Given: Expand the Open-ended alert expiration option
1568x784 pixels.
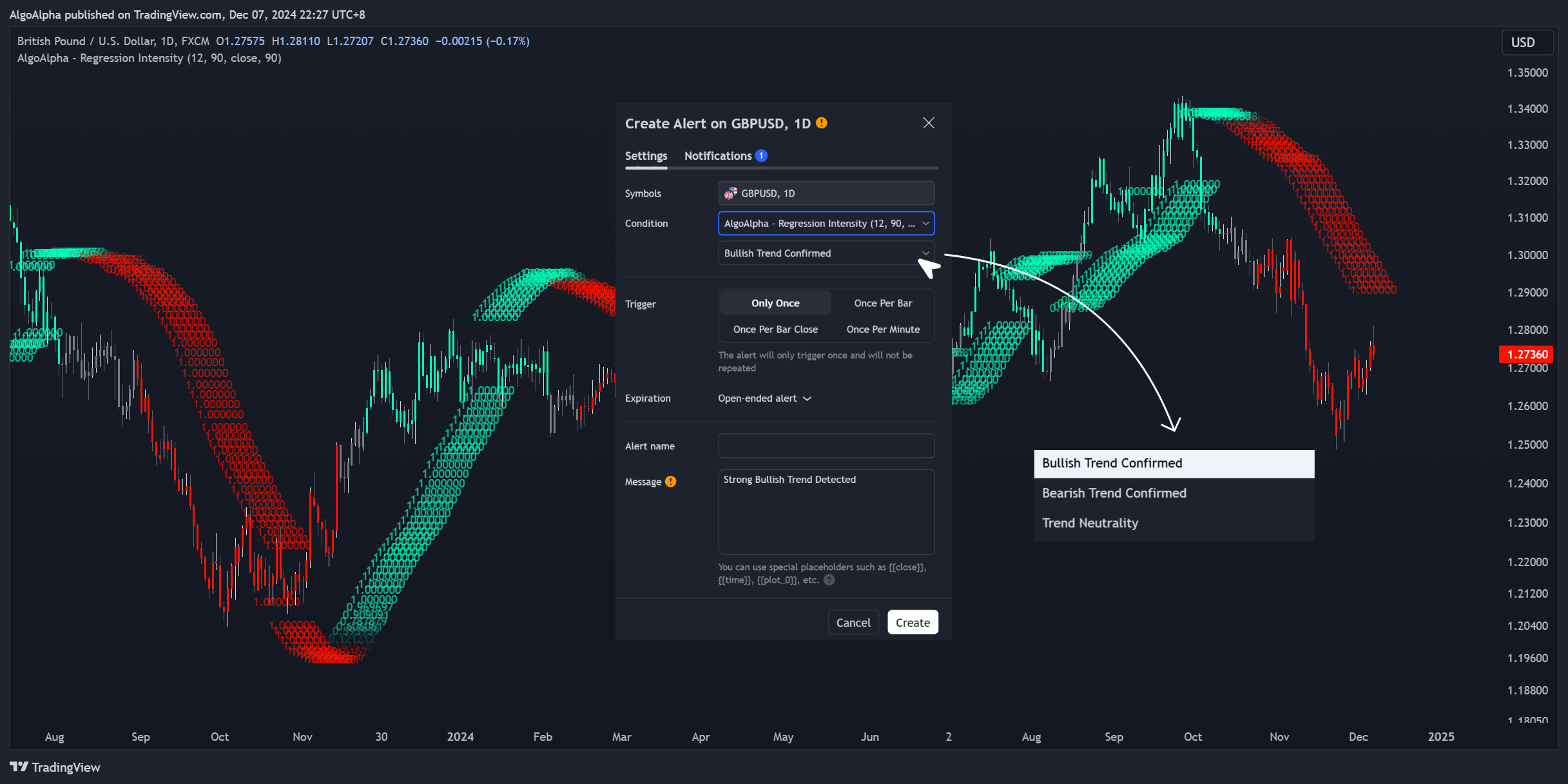Looking at the screenshot, I should (x=764, y=398).
